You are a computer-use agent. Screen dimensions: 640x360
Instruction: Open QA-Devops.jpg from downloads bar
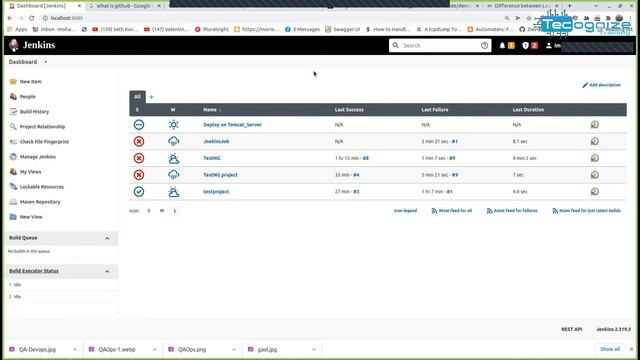click(x=37, y=349)
